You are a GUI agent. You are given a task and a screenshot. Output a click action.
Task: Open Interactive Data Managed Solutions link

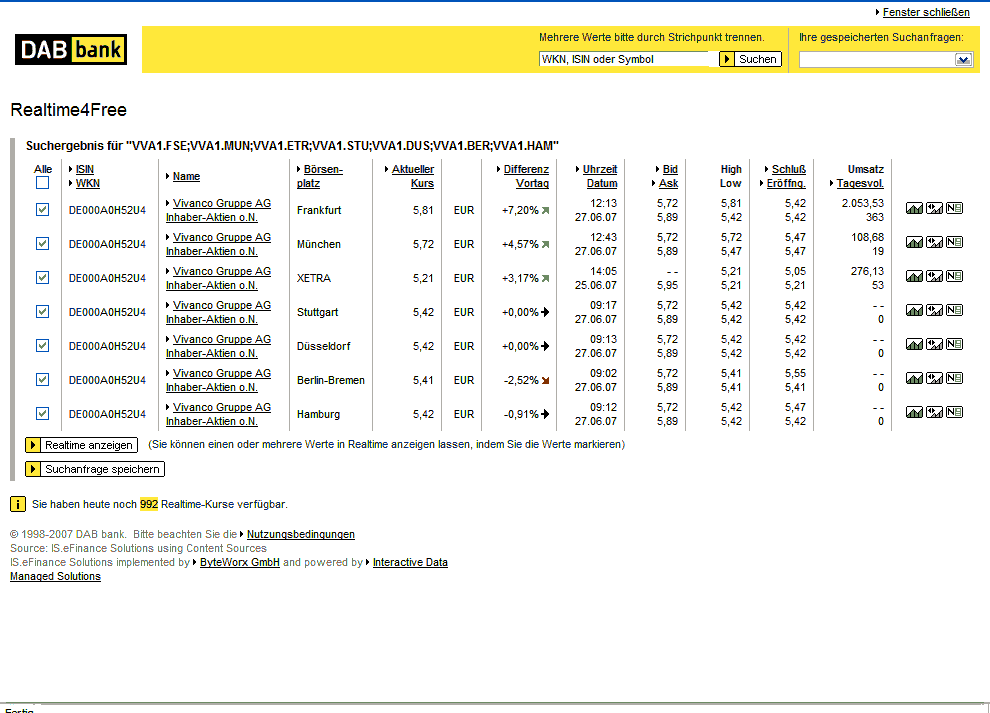pyautogui.click(x=410, y=562)
